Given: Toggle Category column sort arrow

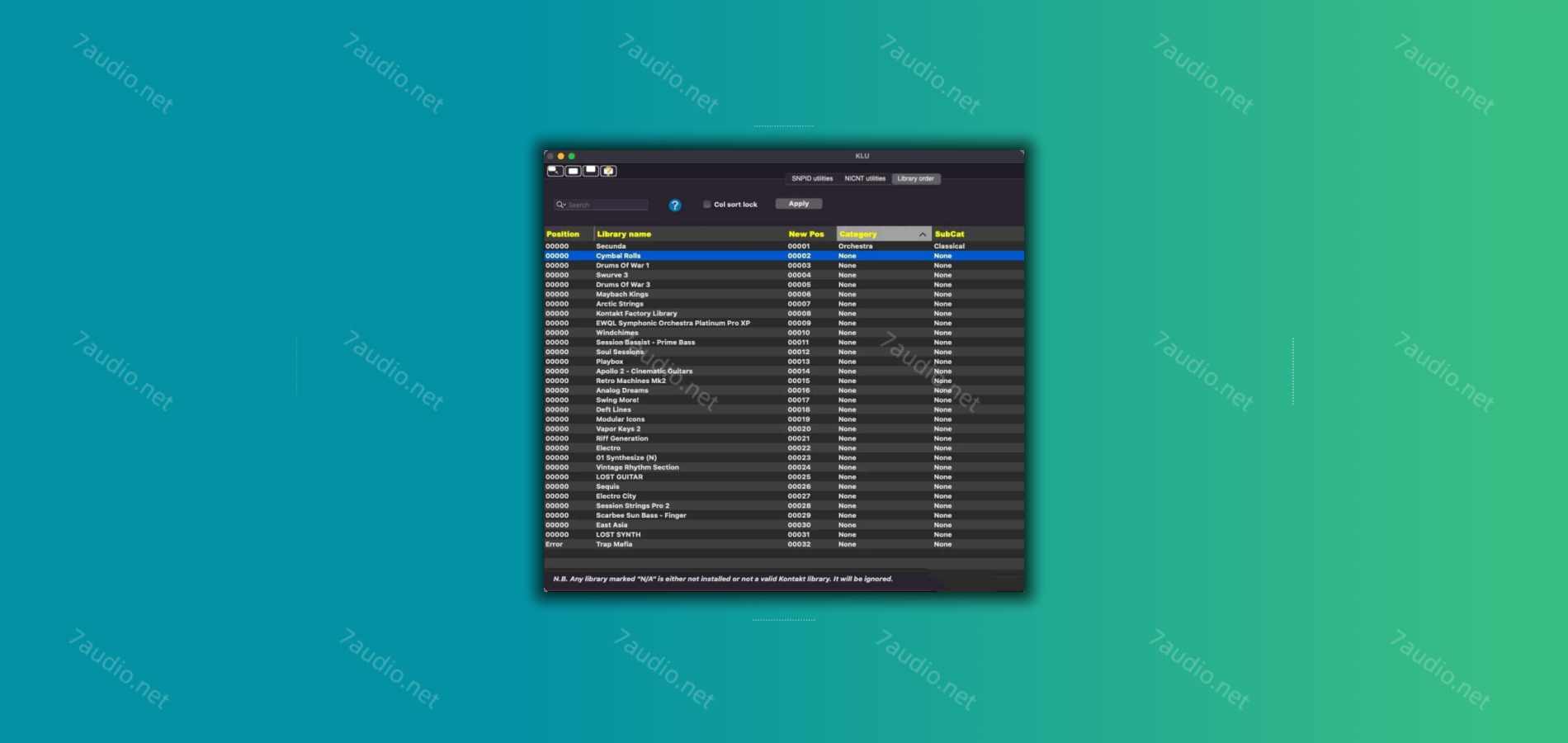Looking at the screenshot, I should pos(922,234).
